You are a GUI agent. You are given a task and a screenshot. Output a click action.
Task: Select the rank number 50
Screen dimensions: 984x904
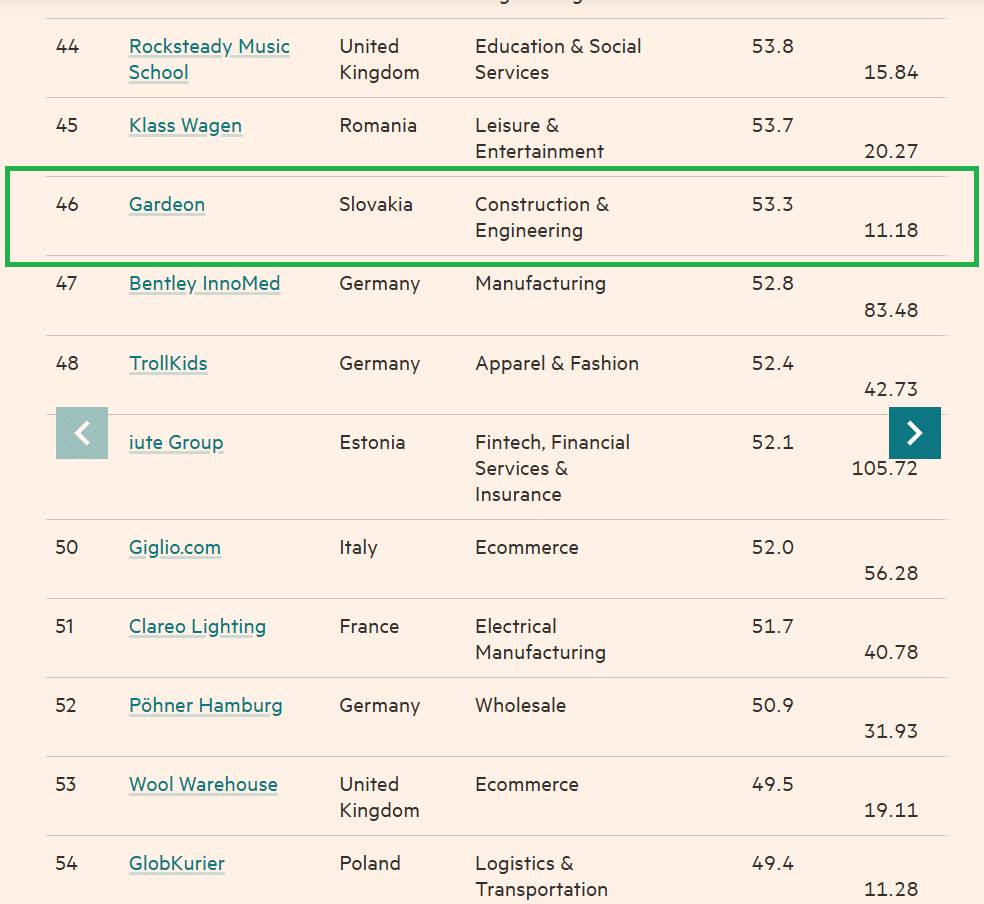coord(65,547)
